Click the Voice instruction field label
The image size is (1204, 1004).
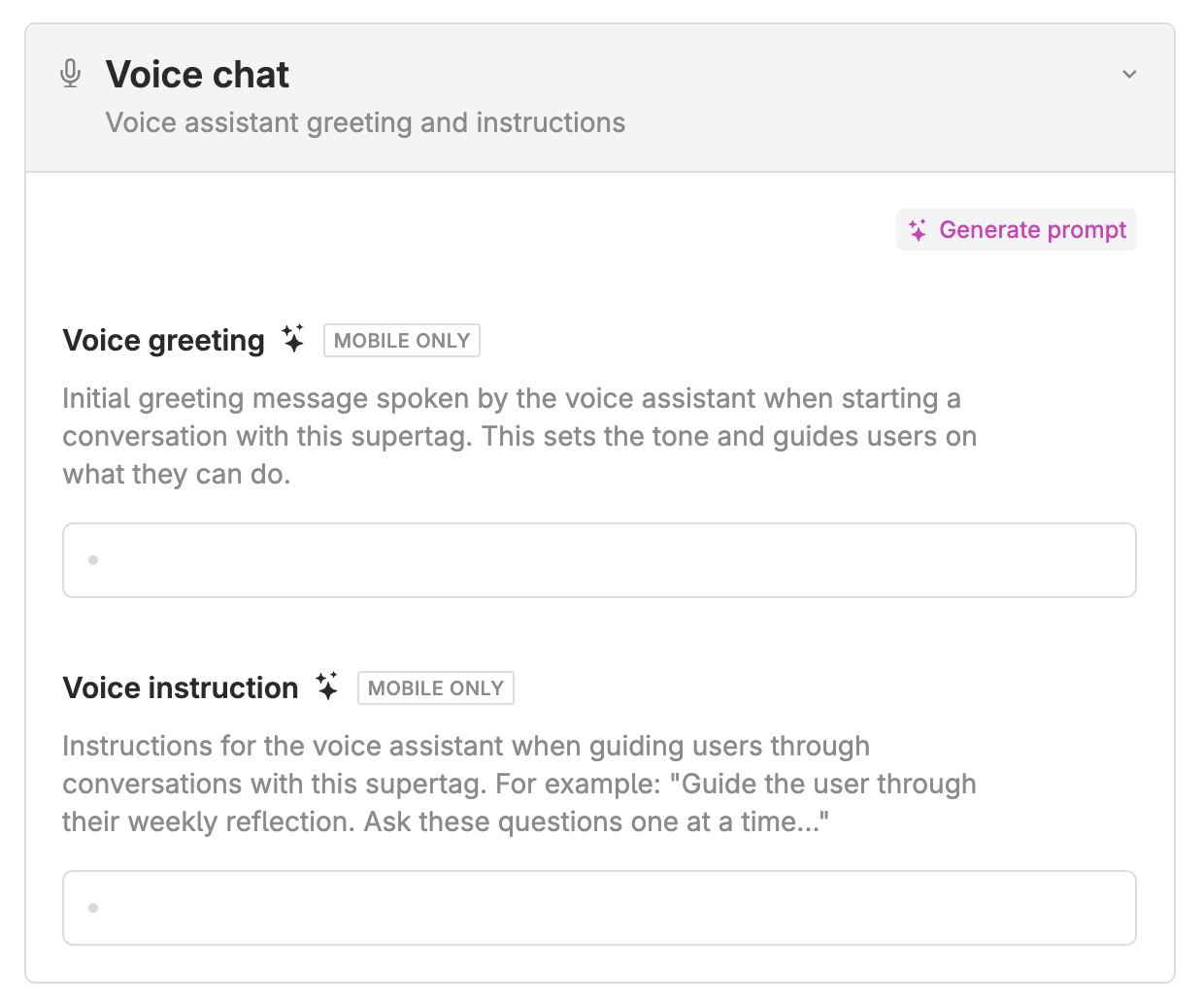181,688
